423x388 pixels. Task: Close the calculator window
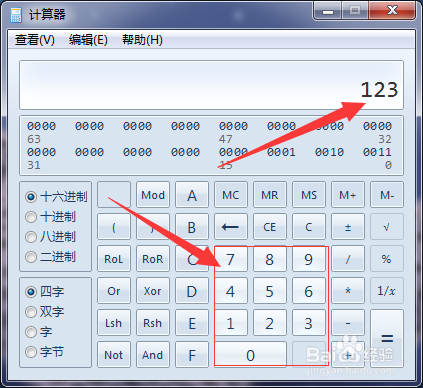pyautogui.click(x=393, y=11)
